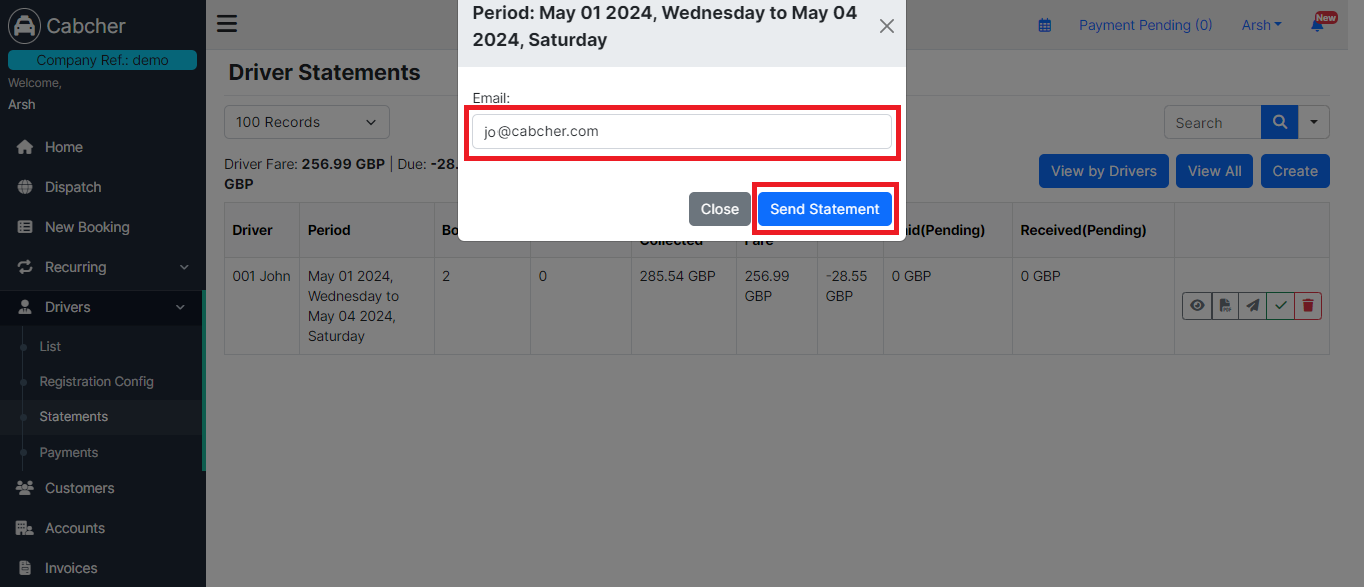This screenshot has height=587, width=1364.
Task: Click the notification bell icon
Action: tap(1317, 25)
